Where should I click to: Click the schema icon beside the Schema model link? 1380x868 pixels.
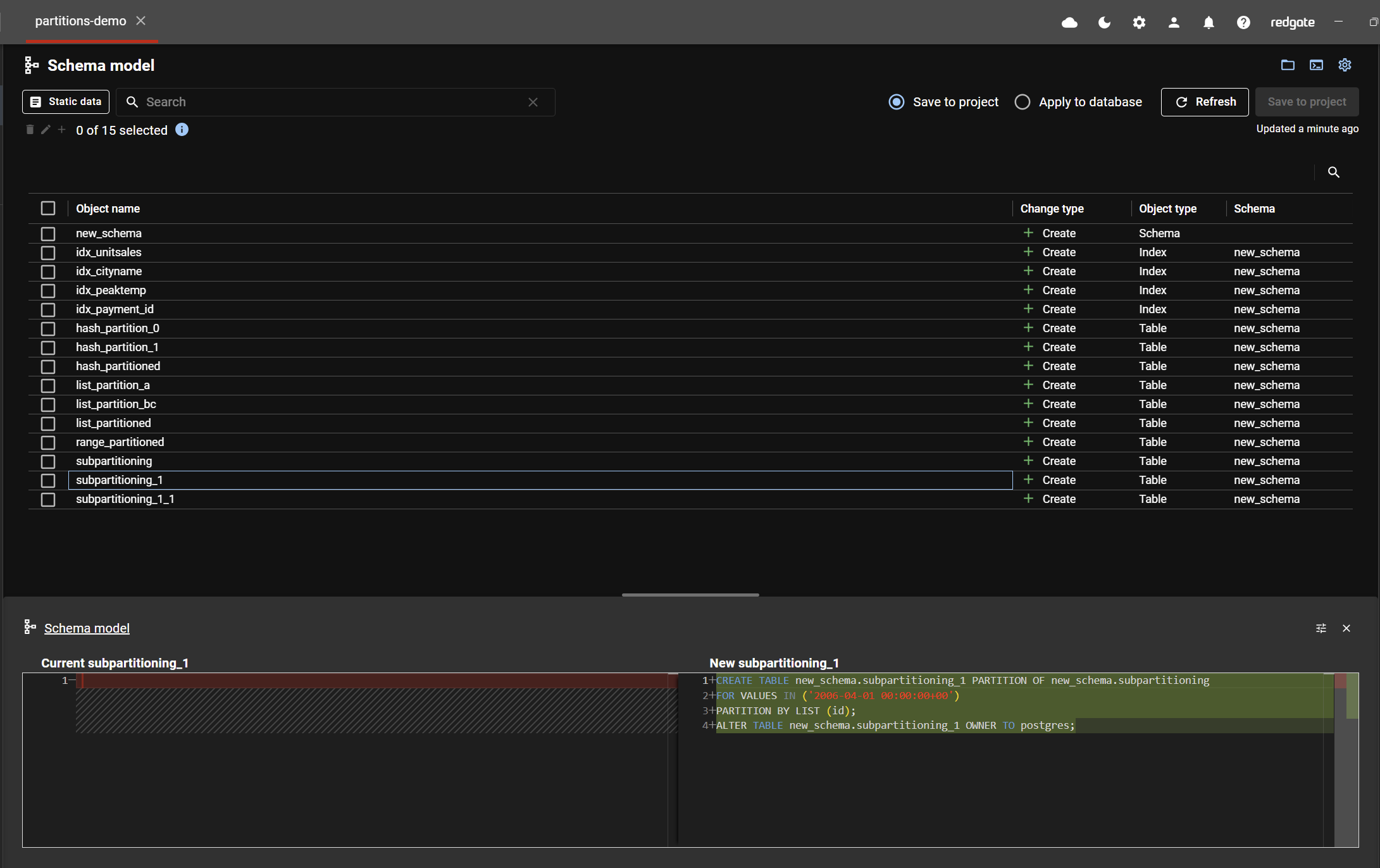click(30, 627)
